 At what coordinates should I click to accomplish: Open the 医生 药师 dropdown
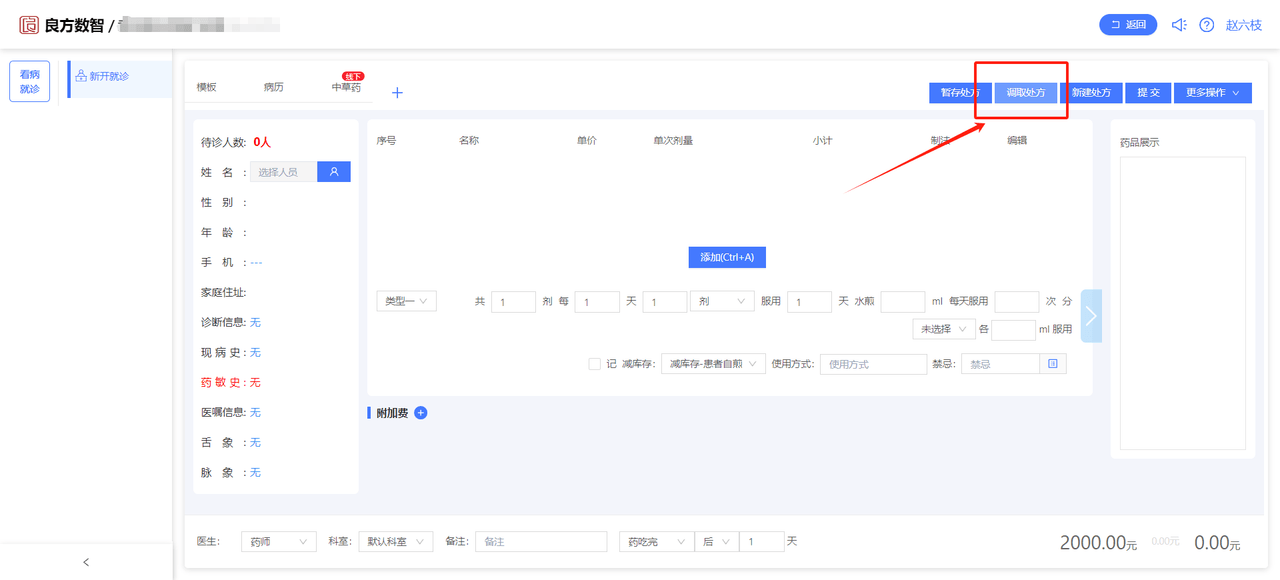tap(279, 541)
